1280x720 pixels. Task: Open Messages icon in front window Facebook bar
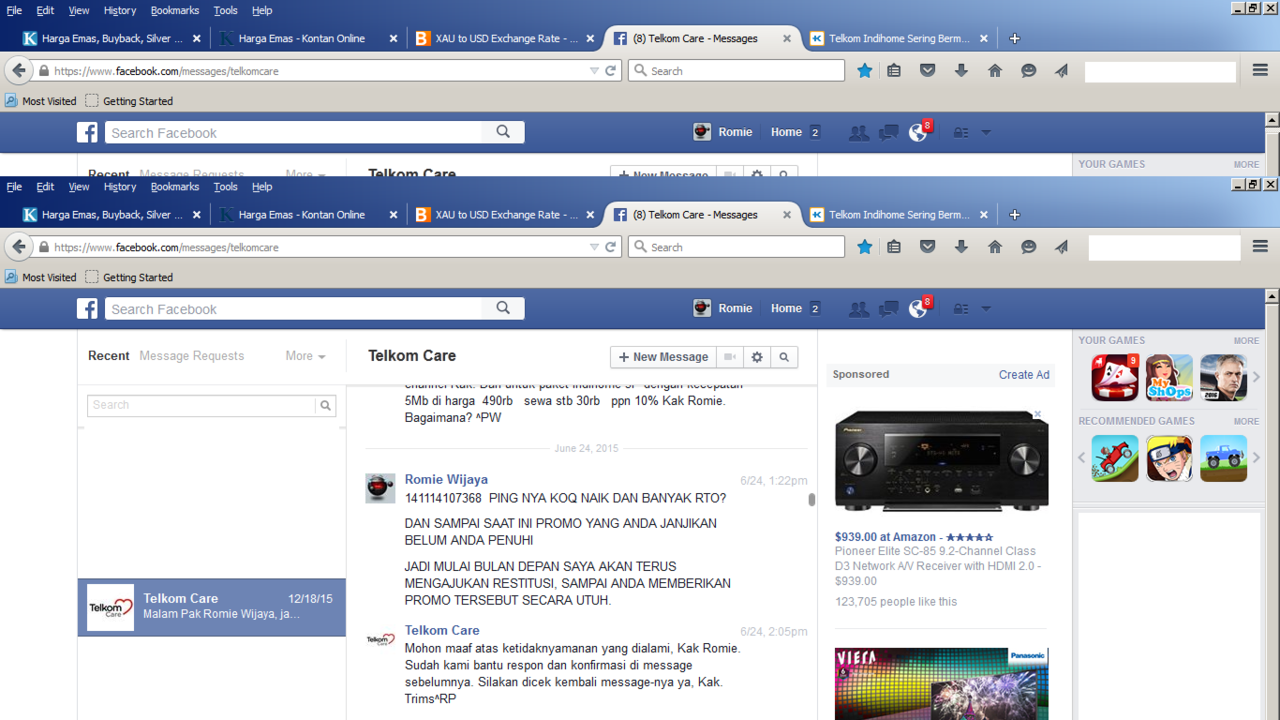point(888,309)
